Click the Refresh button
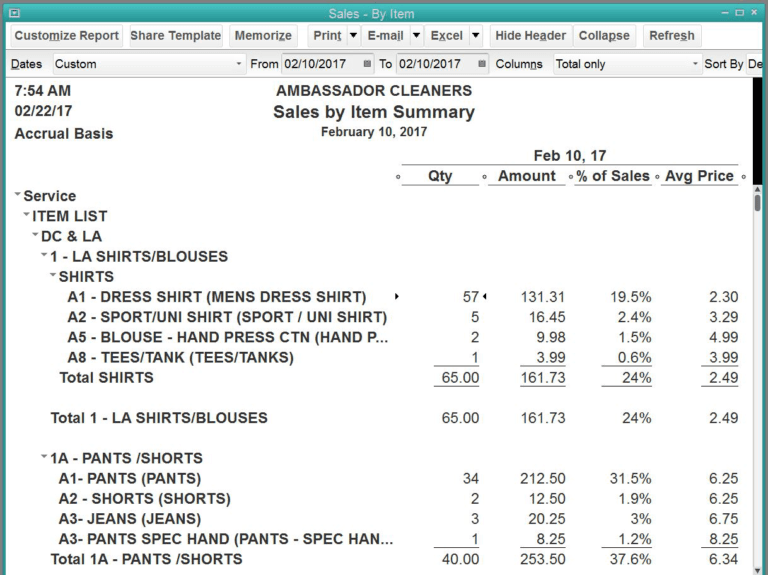This screenshot has width=768, height=575. pyautogui.click(x=671, y=36)
